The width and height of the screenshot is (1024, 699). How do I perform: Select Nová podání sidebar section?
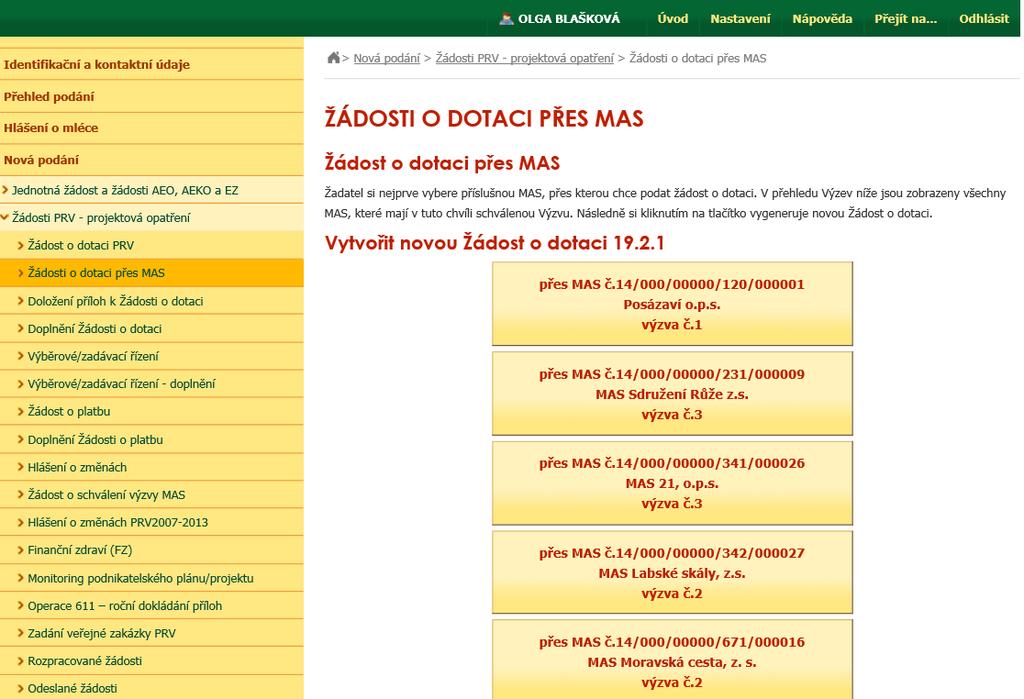click(x=152, y=160)
